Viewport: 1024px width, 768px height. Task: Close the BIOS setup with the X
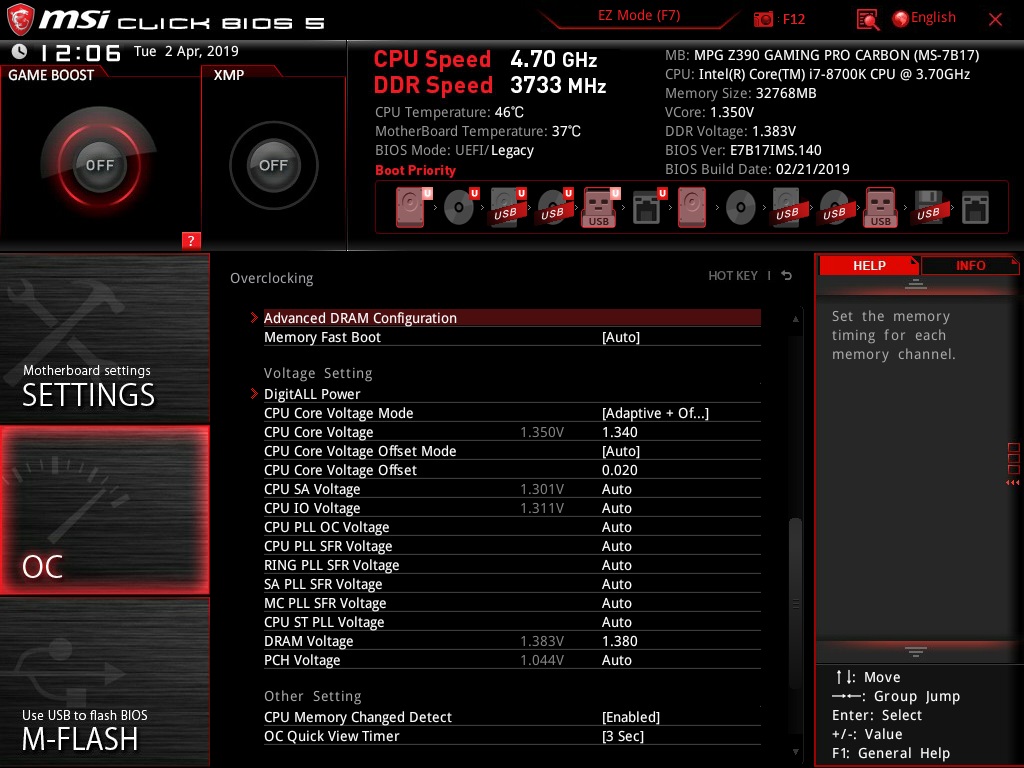pos(995,20)
